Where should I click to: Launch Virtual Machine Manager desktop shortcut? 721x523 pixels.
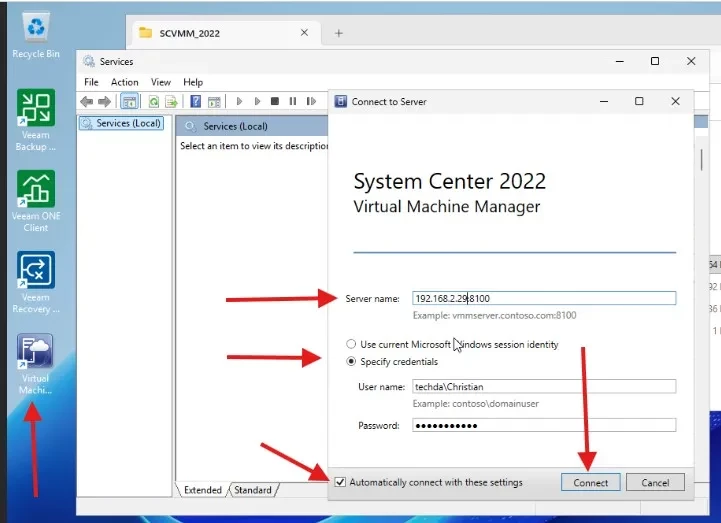(36, 363)
